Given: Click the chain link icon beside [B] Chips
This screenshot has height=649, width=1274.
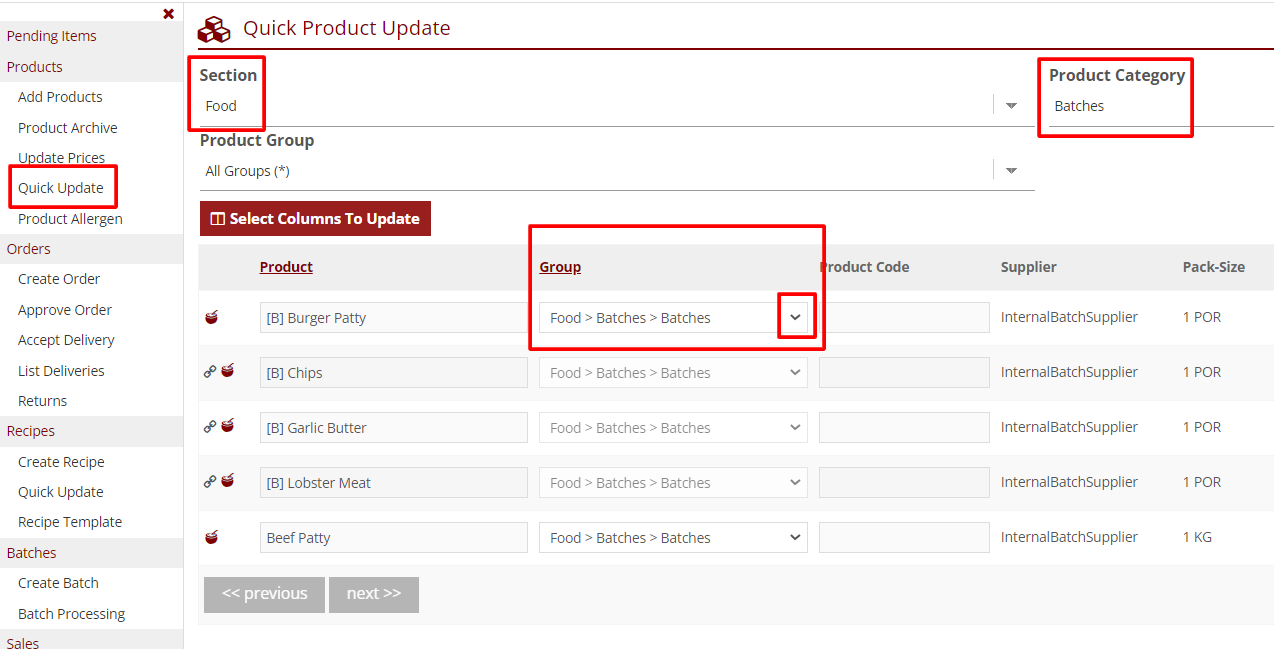Looking at the screenshot, I should (209, 372).
